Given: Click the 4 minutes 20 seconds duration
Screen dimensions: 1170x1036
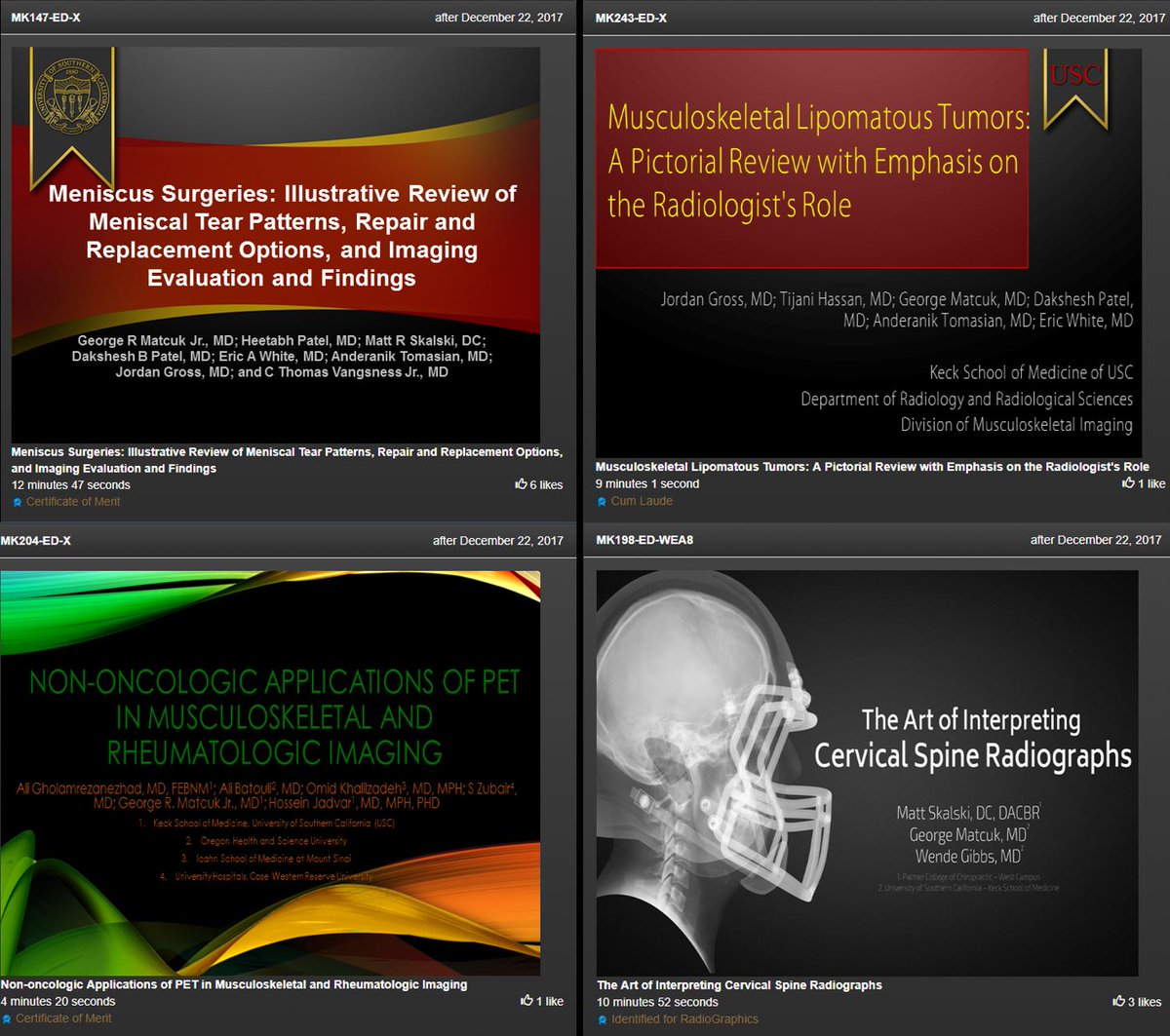Looking at the screenshot, I should point(58,1001).
